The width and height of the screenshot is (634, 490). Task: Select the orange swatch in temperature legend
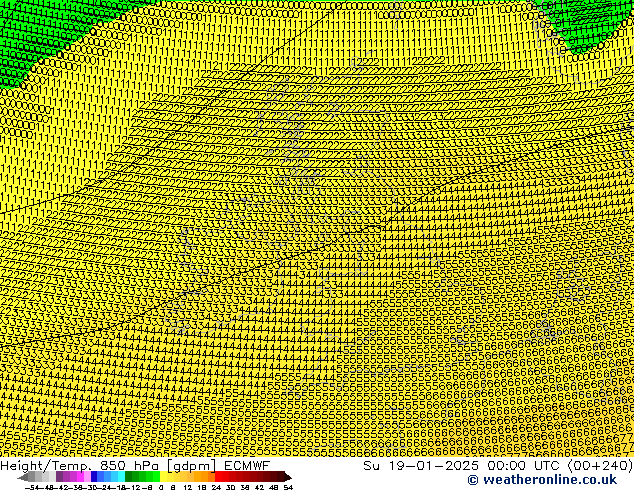(x=200, y=477)
